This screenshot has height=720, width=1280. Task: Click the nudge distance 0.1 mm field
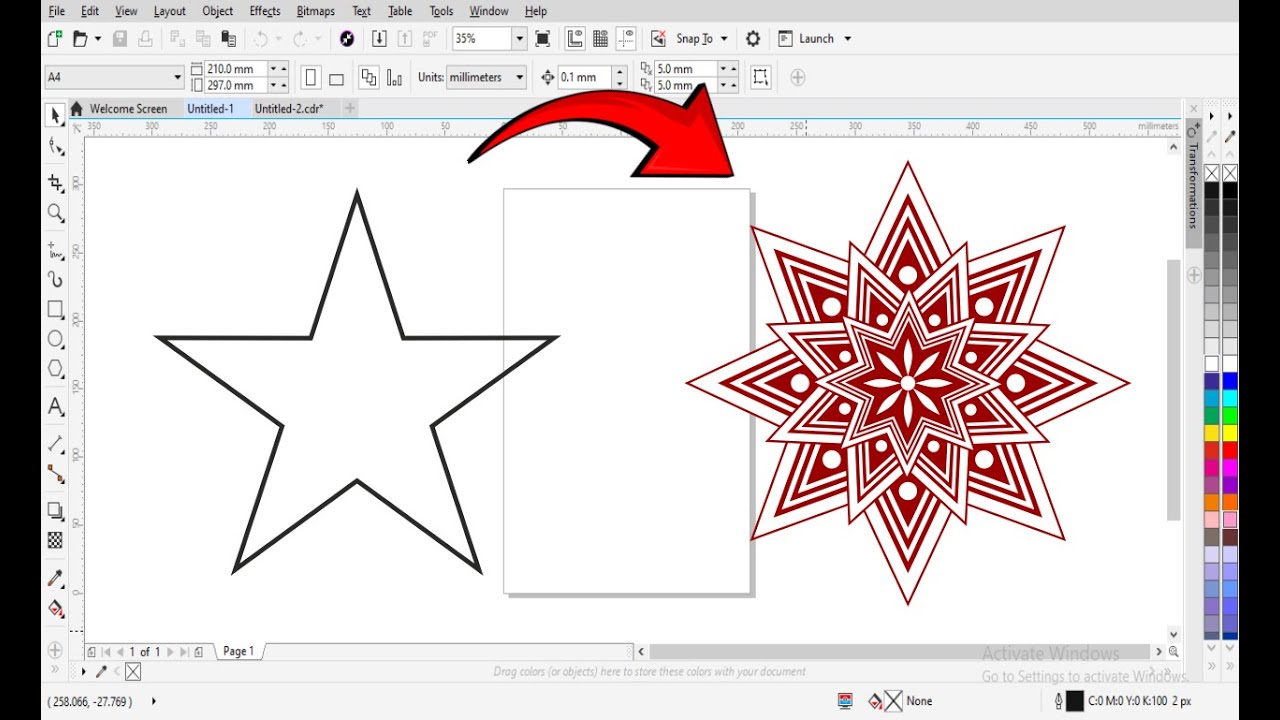pyautogui.click(x=585, y=77)
